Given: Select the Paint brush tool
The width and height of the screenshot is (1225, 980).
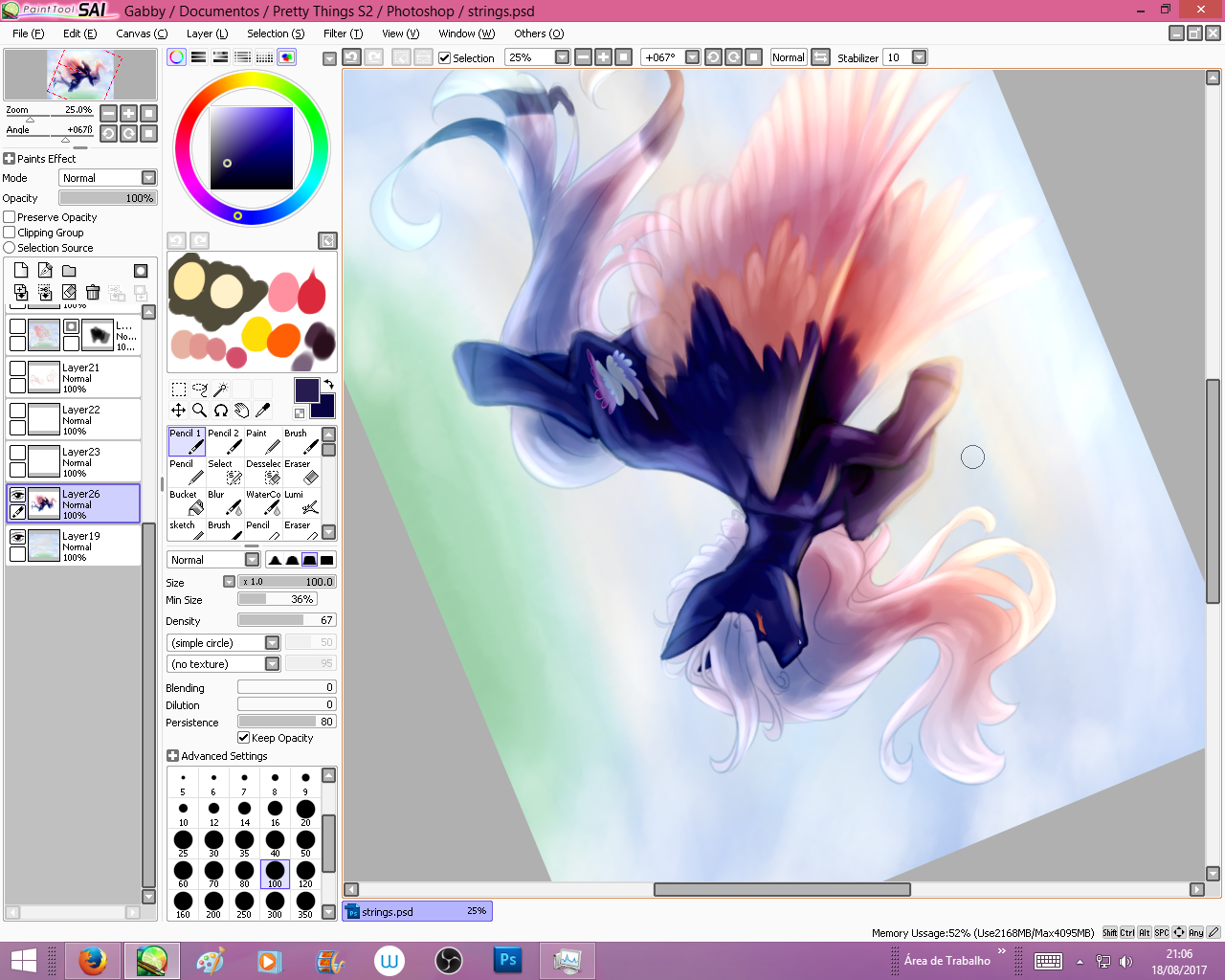Looking at the screenshot, I should coord(263,441).
